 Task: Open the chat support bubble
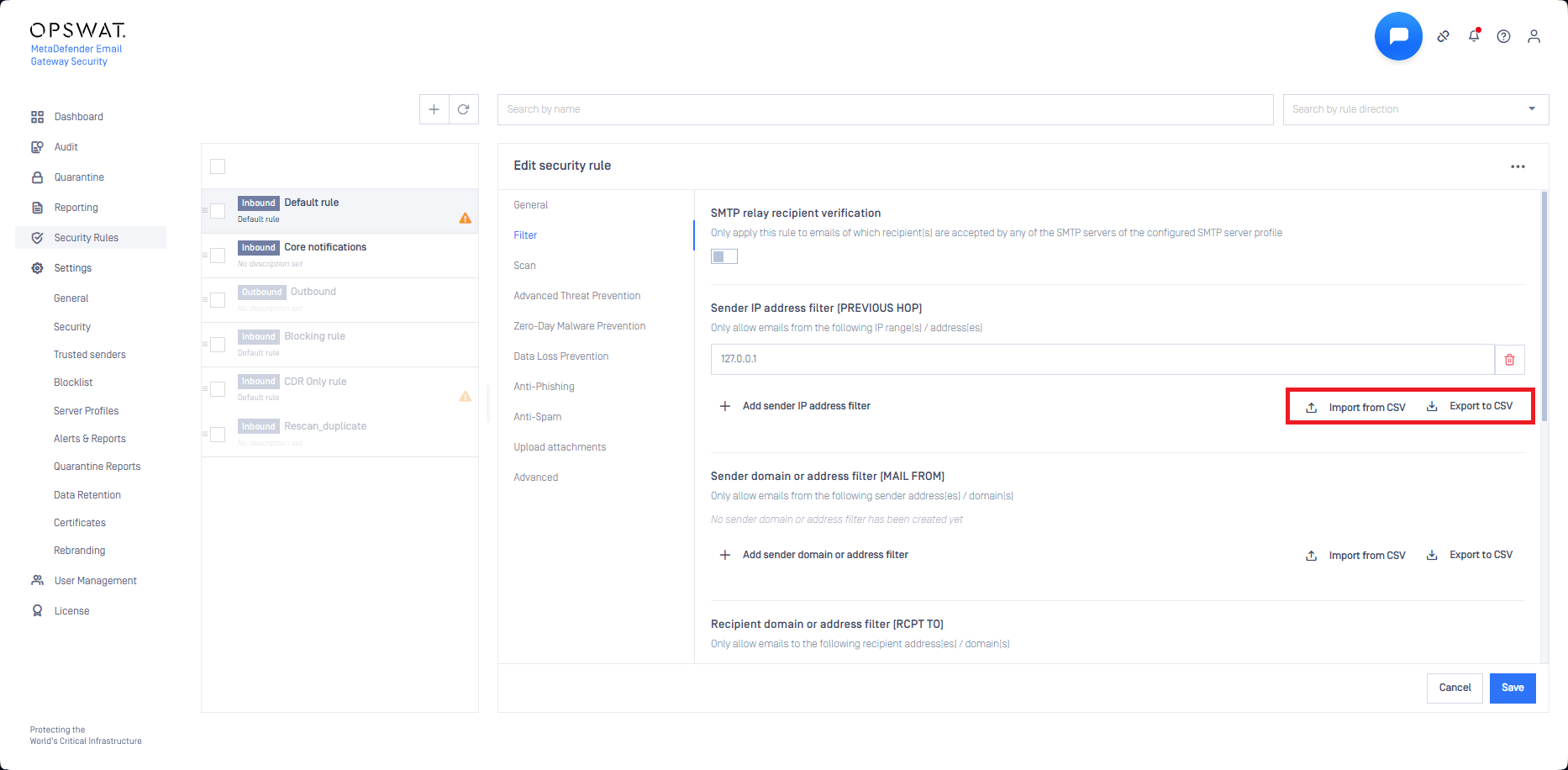[1398, 36]
